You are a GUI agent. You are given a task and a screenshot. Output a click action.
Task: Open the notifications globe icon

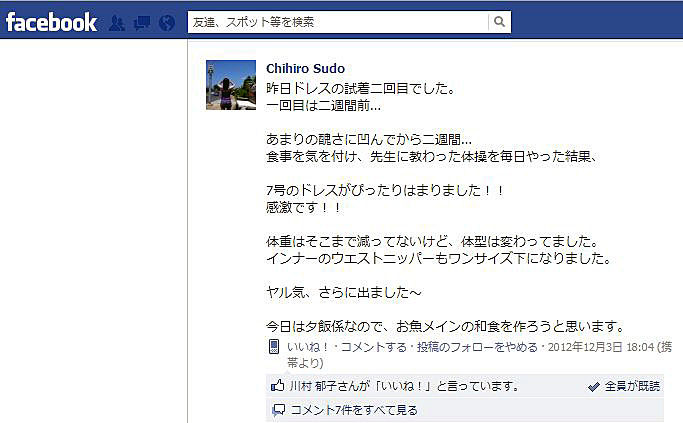(167, 23)
